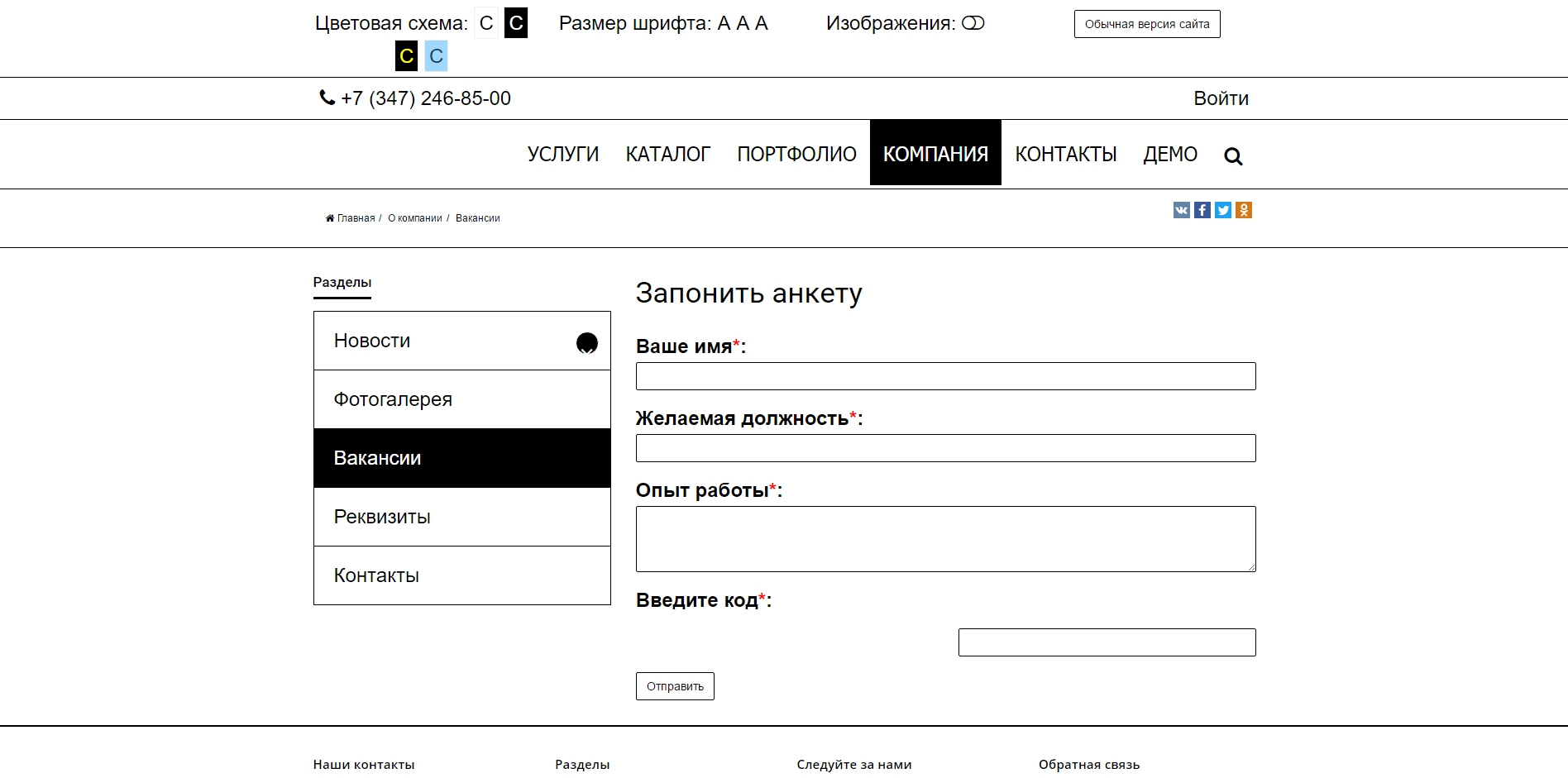1568x778 pixels.
Task: Click the phone icon beside number
Action: 327,98
